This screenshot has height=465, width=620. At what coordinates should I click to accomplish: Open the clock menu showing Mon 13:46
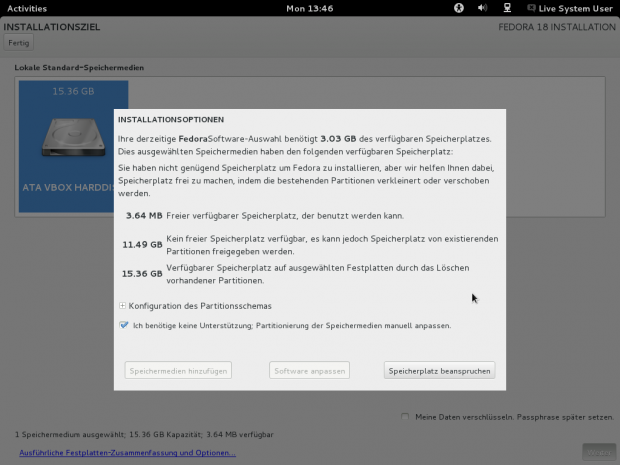click(309, 8)
